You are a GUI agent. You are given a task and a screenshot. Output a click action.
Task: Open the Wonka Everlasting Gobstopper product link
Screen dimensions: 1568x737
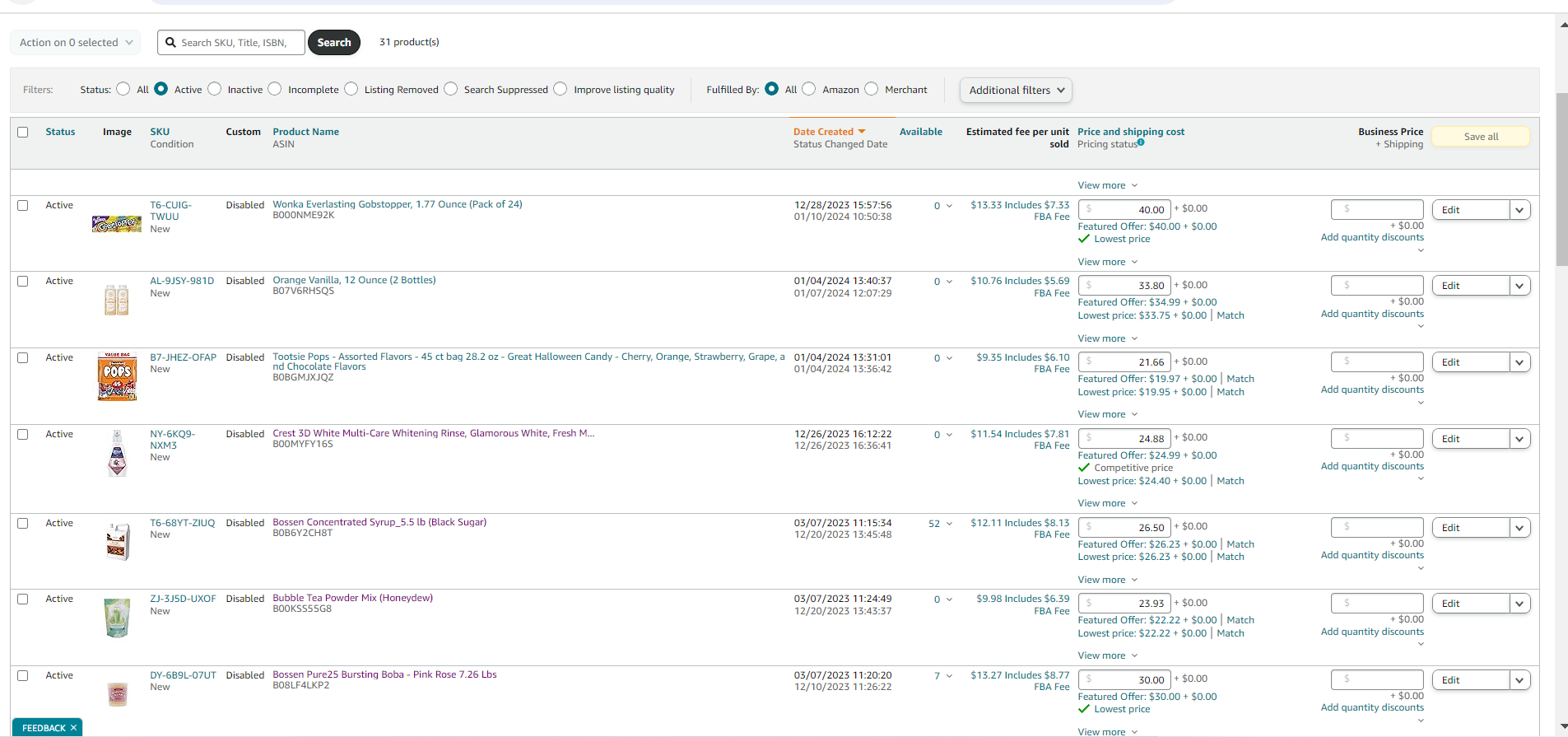click(x=398, y=204)
